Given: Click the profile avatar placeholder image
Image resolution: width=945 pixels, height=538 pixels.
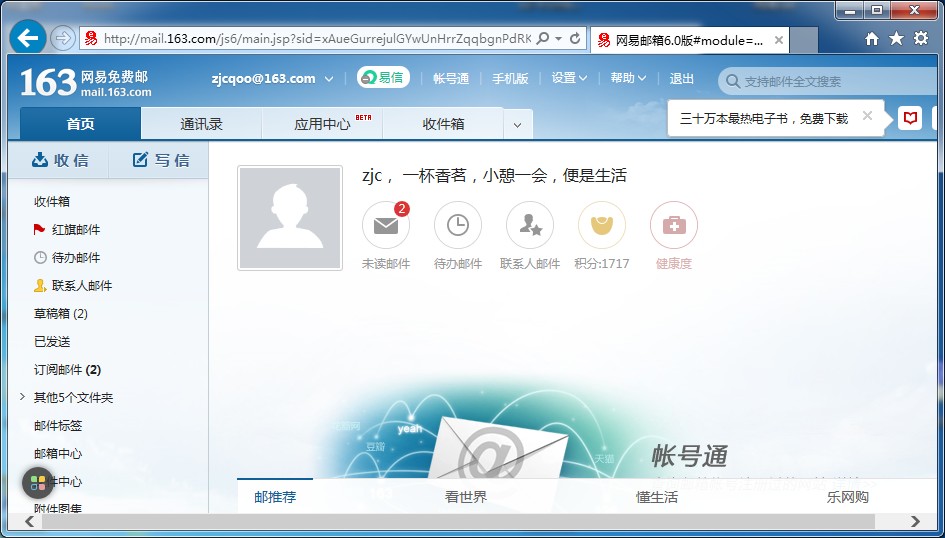Looking at the screenshot, I should click(x=290, y=218).
